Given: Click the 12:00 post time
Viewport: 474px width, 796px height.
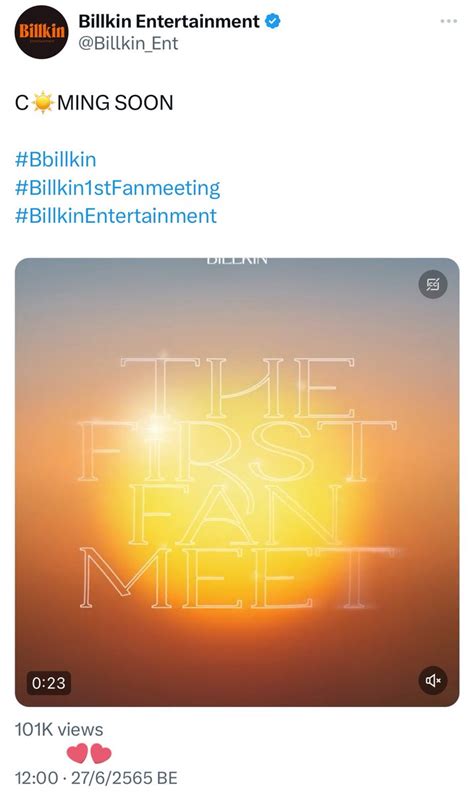Looking at the screenshot, I should coord(37,778).
